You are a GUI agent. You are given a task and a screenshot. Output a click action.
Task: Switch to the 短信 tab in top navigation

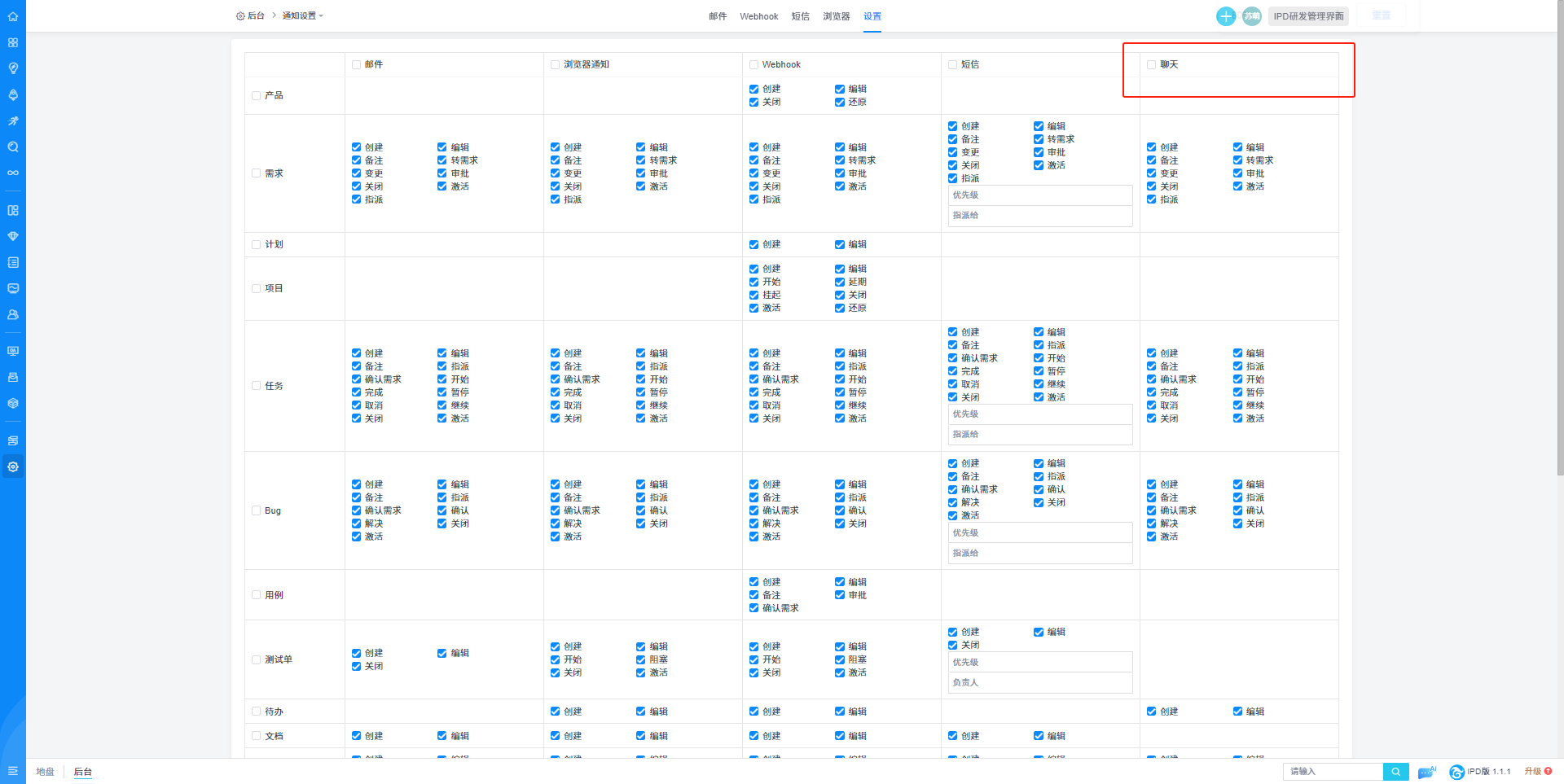click(801, 16)
